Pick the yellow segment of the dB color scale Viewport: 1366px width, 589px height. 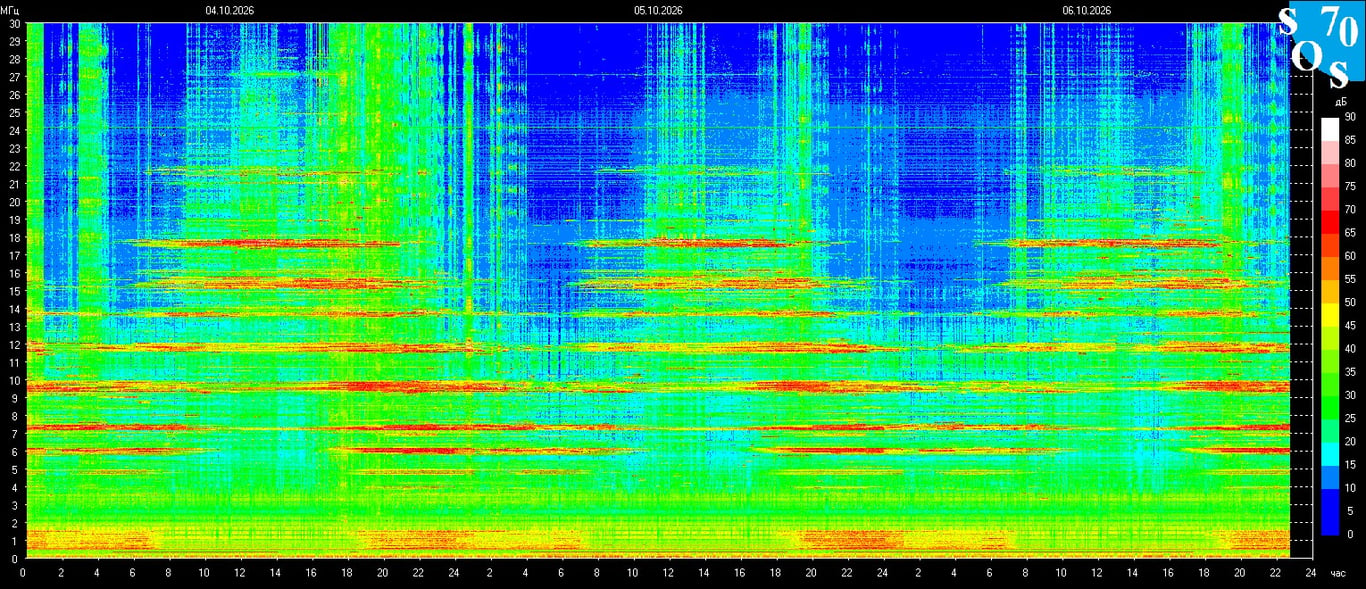pyautogui.click(x=1330, y=315)
